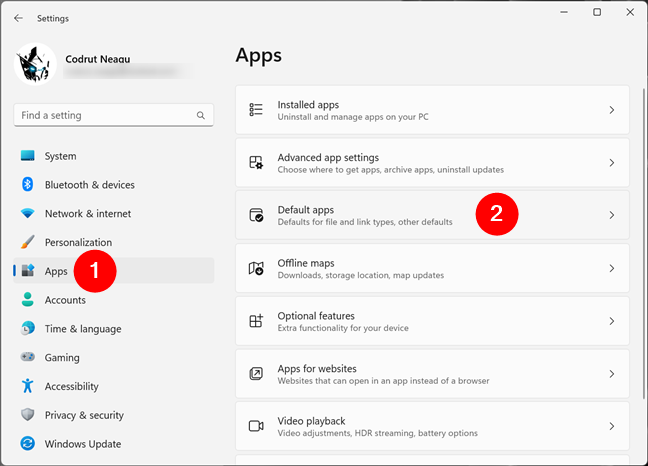Expand Advanced app settings chevron
Viewport: 648px width, 466px height.
612,163
